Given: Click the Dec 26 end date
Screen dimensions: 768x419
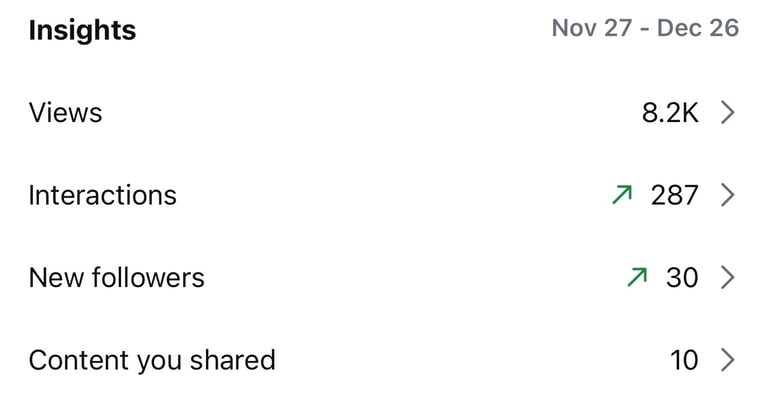Looking at the screenshot, I should point(700,28).
